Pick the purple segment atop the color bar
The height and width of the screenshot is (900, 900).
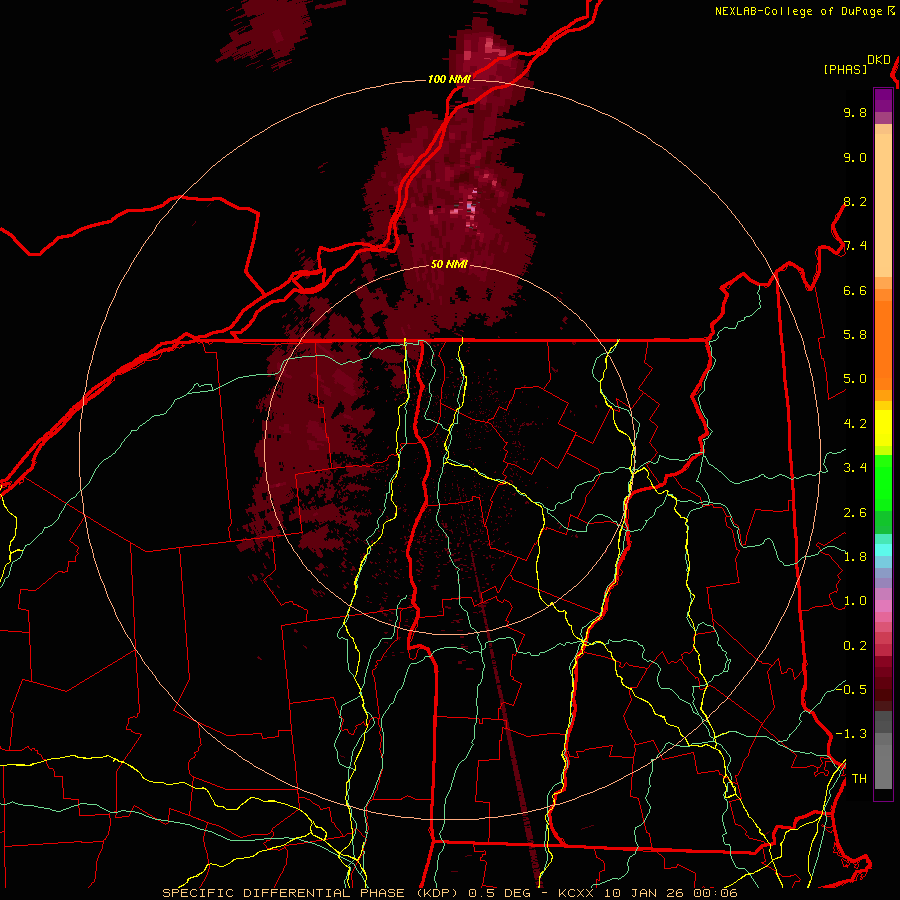pos(883,100)
